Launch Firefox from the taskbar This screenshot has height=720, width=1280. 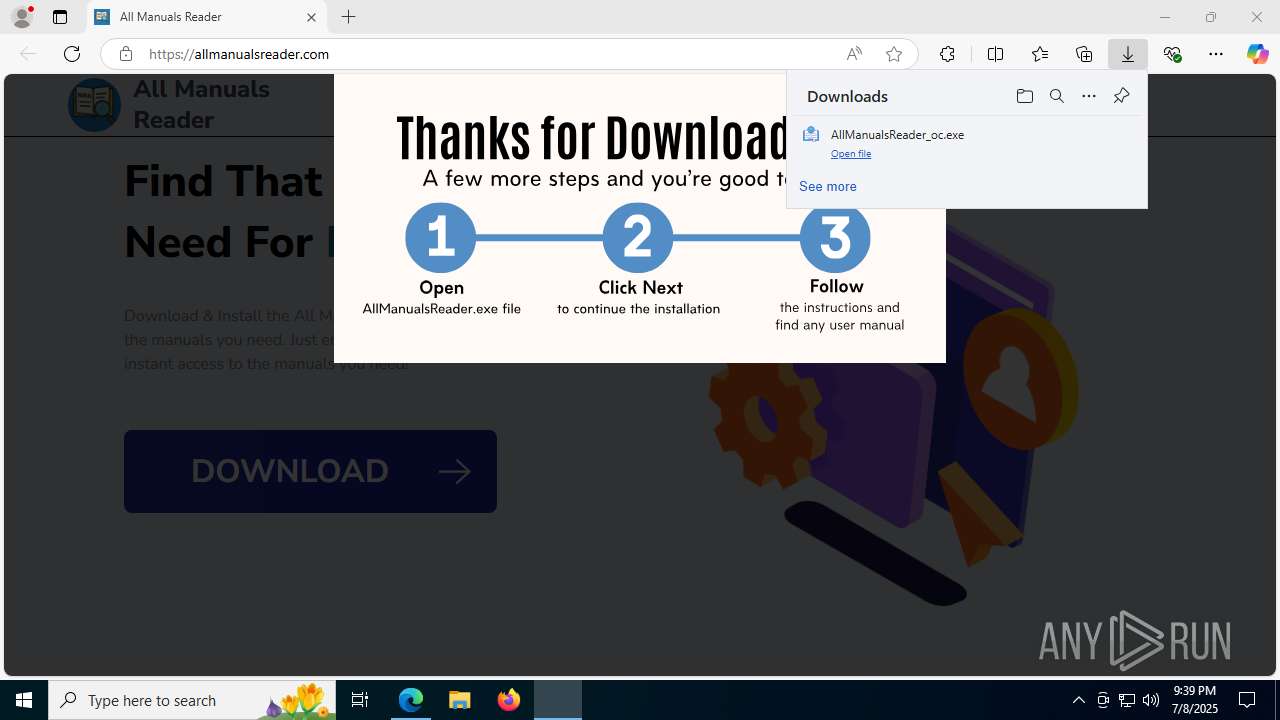[x=509, y=700]
